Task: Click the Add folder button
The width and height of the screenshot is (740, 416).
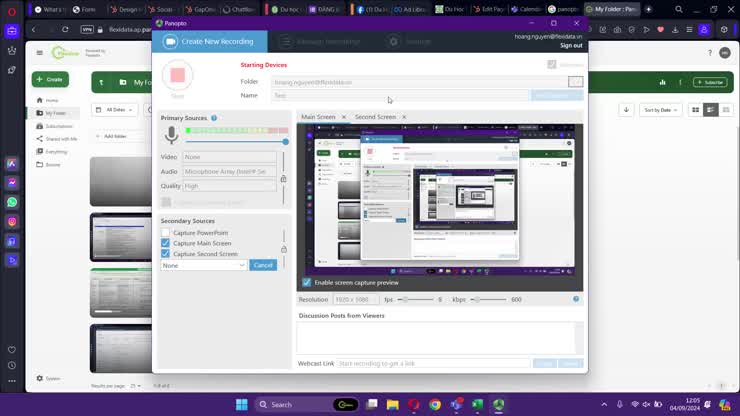Action: tap(111, 136)
